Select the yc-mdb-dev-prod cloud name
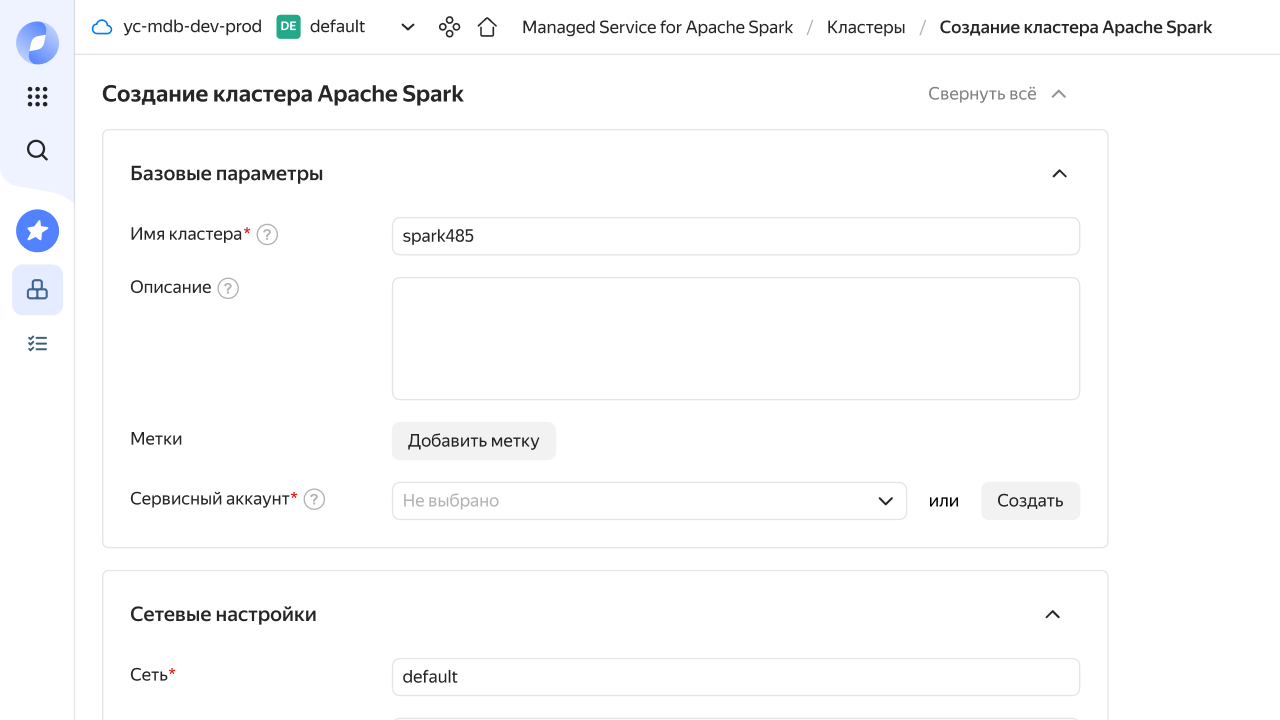 193,27
